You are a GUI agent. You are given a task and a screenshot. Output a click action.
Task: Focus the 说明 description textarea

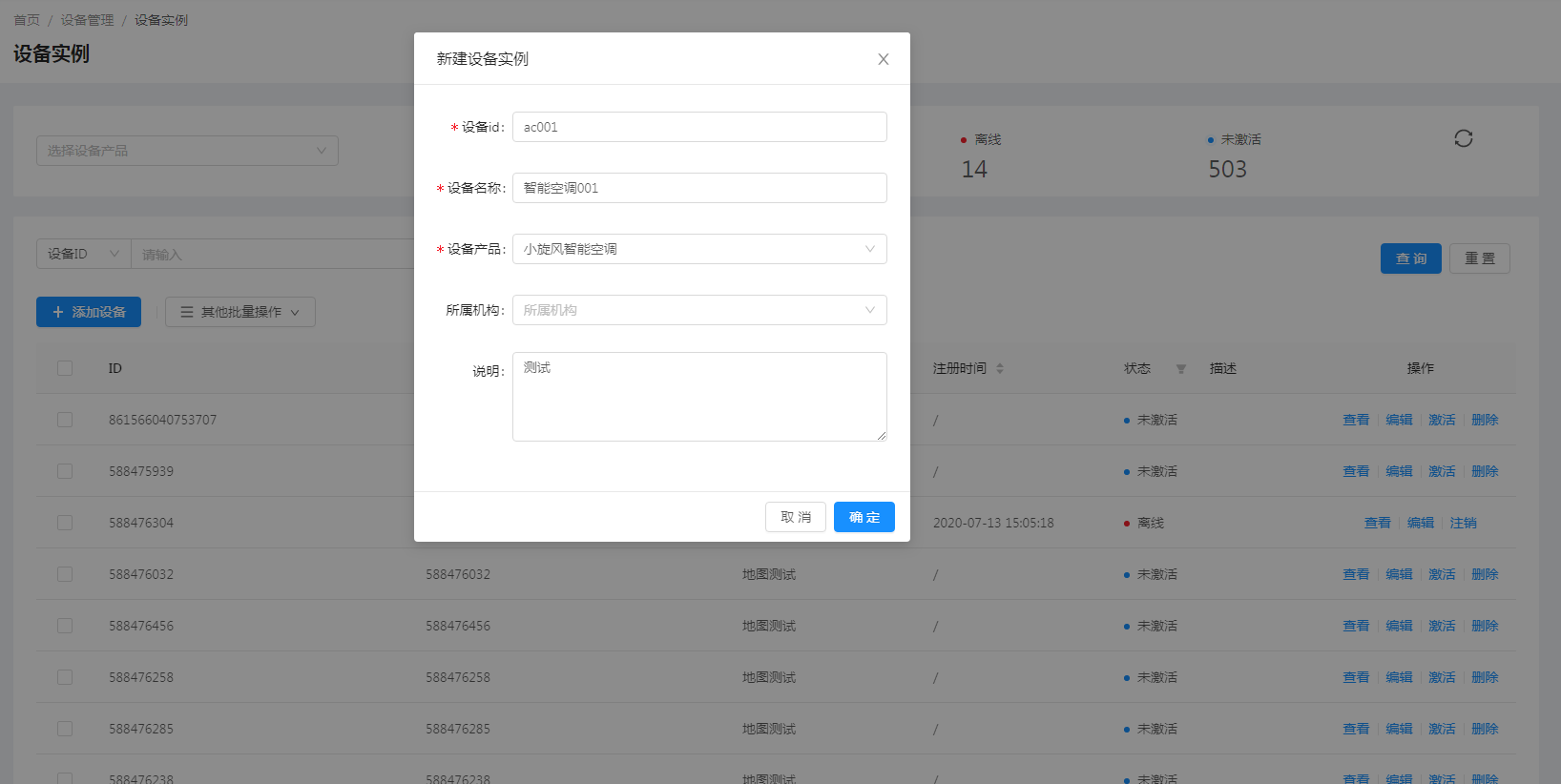click(699, 397)
